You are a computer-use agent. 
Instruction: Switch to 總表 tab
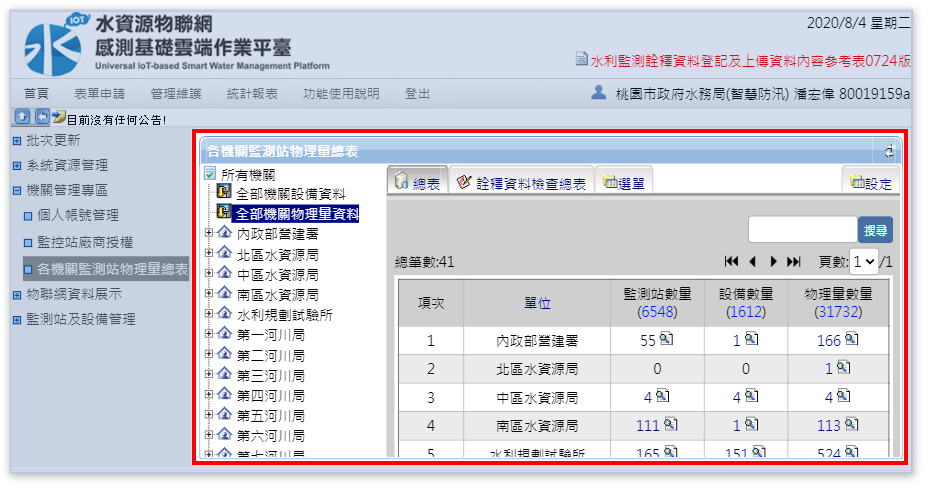pyautogui.click(x=417, y=181)
